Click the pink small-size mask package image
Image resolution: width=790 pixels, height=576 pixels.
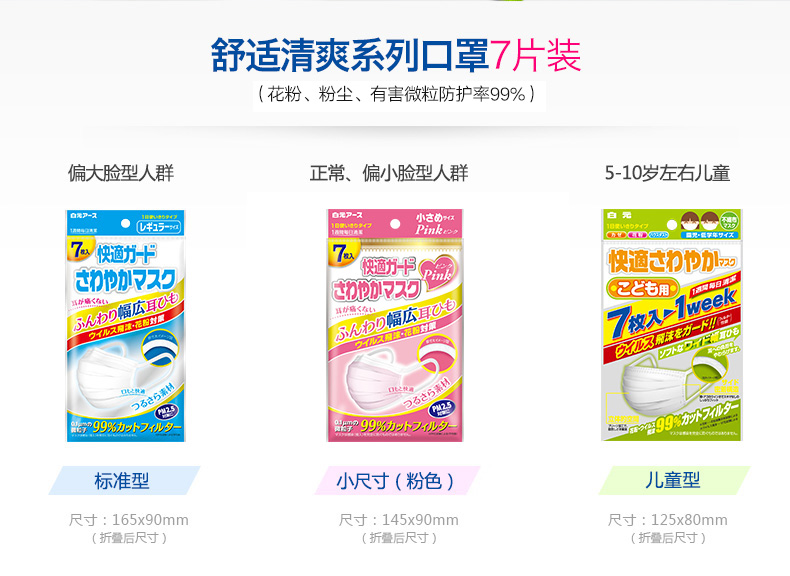click(395, 326)
